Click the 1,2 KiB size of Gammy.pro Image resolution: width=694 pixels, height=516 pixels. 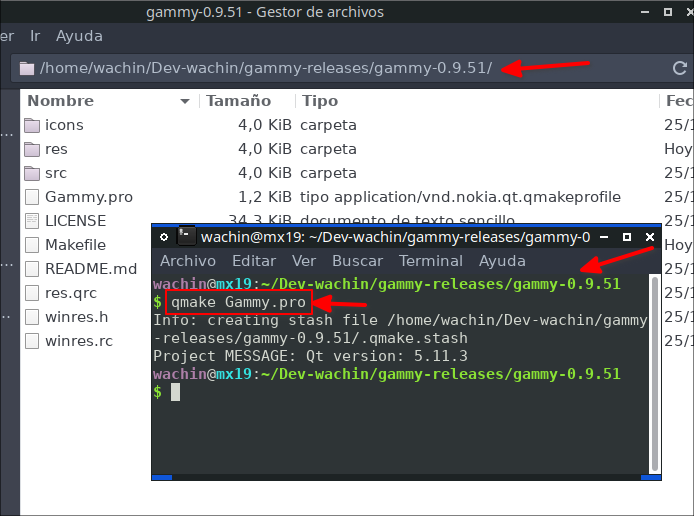[265, 197]
